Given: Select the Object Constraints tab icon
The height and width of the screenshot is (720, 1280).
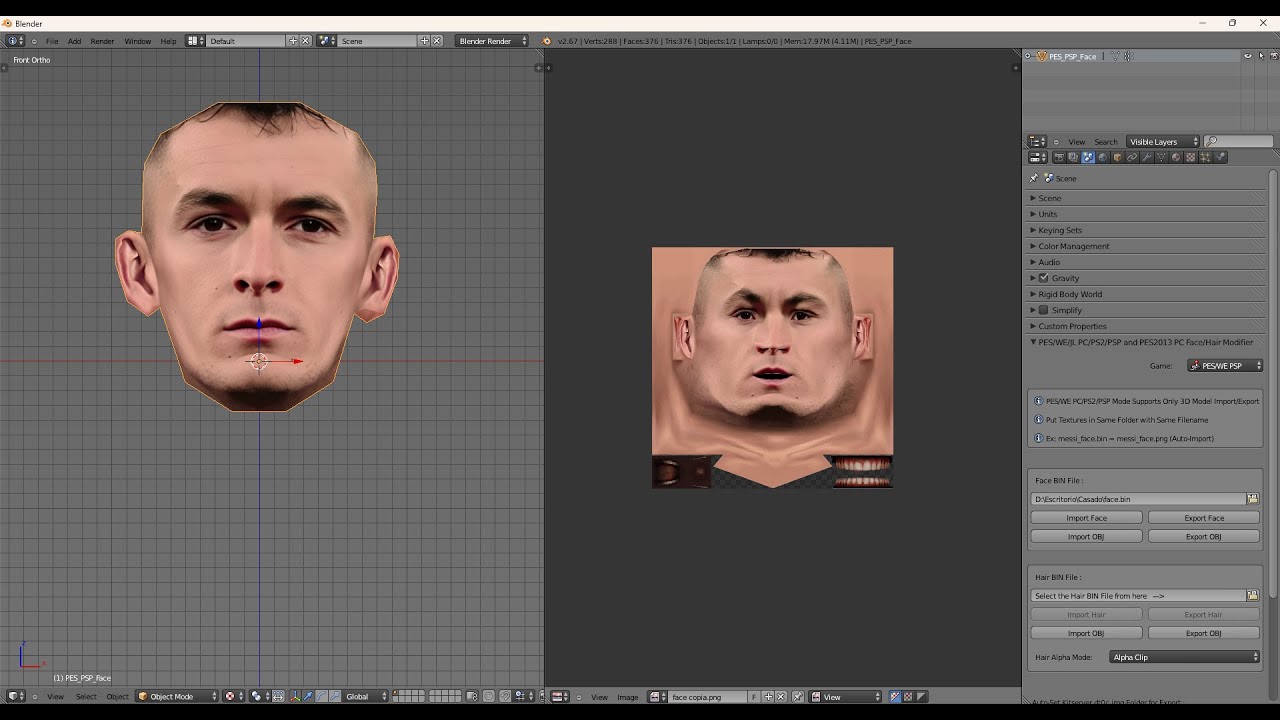Looking at the screenshot, I should [x=1132, y=157].
